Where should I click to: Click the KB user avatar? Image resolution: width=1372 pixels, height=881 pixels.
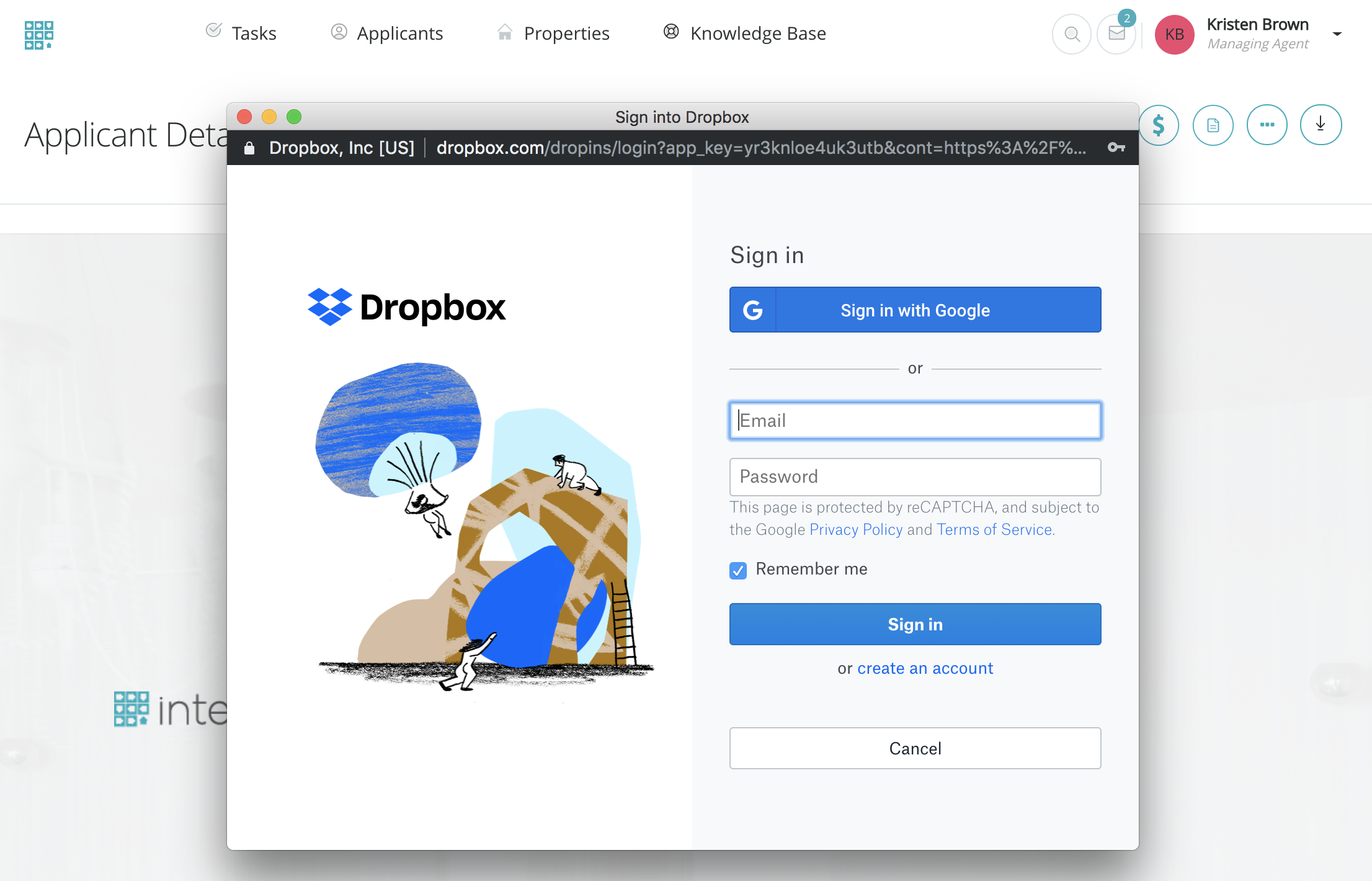pyautogui.click(x=1174, y=35)
